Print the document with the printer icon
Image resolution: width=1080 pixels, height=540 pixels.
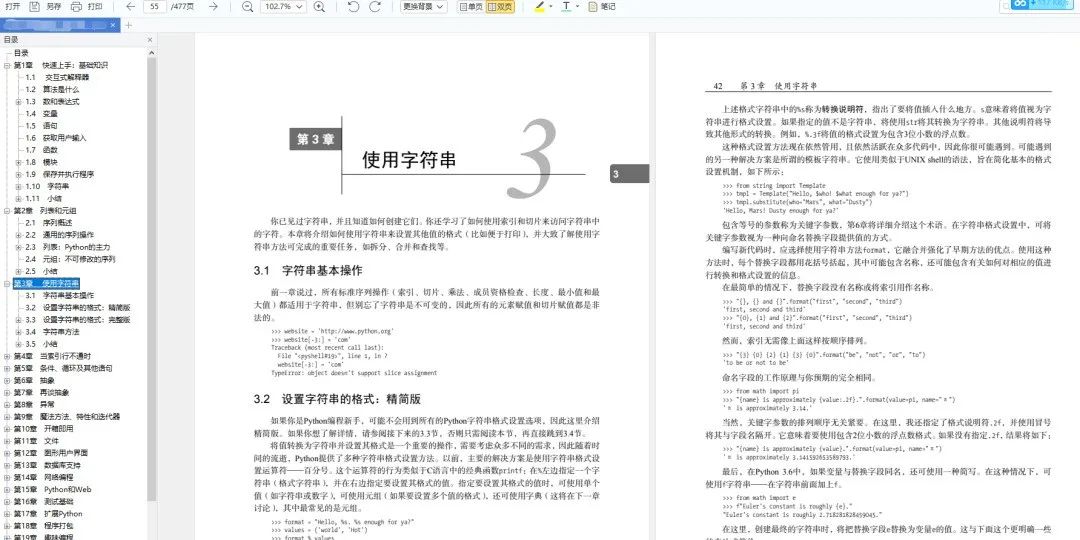click(x=76, y=6)
